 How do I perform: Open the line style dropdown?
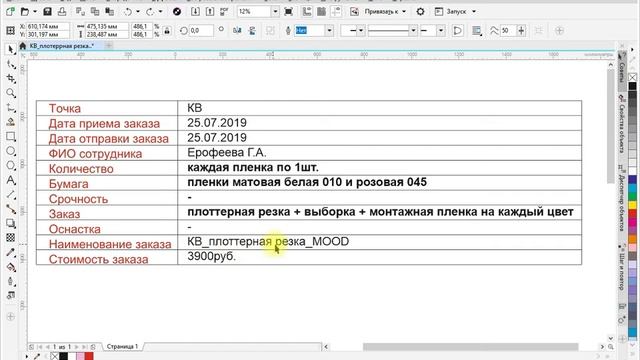pyautogui.click(x=413, y=31)
